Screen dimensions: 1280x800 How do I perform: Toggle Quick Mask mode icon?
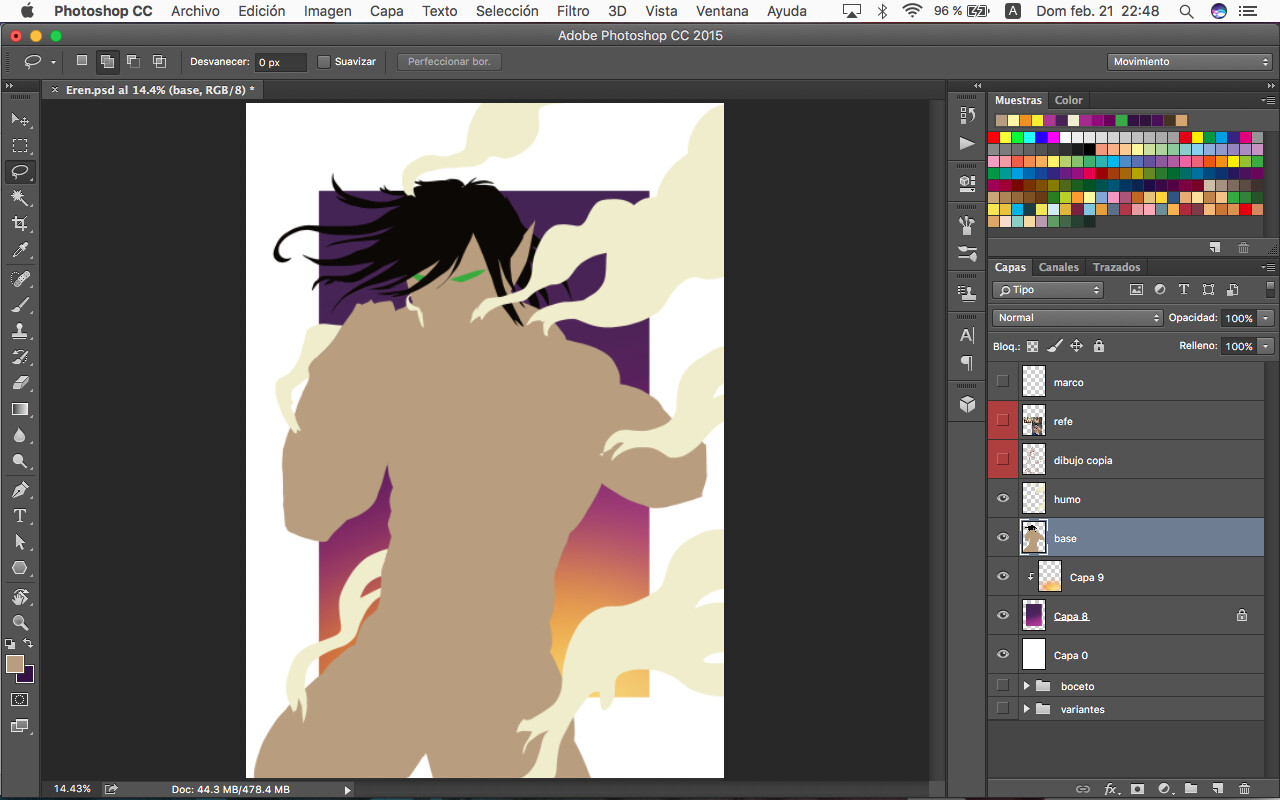coord(20,699)
